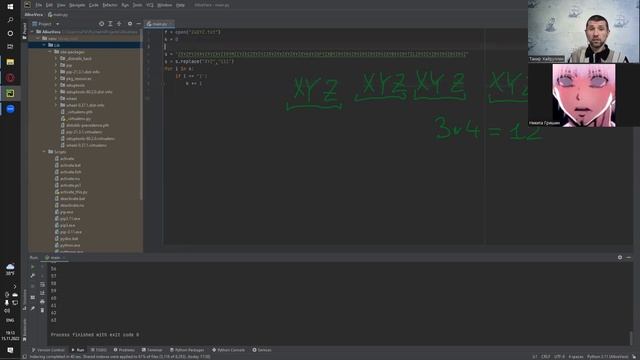Click the Zoom icon in the taskbar
The width and height of the screenshot is (640, 360).
pos(10,109)
